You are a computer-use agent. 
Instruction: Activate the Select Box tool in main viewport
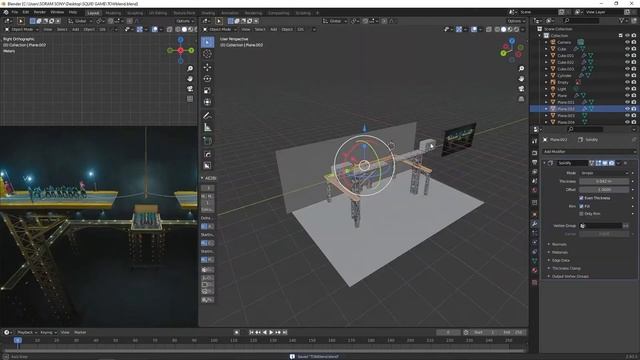click(x=207, y=42)
